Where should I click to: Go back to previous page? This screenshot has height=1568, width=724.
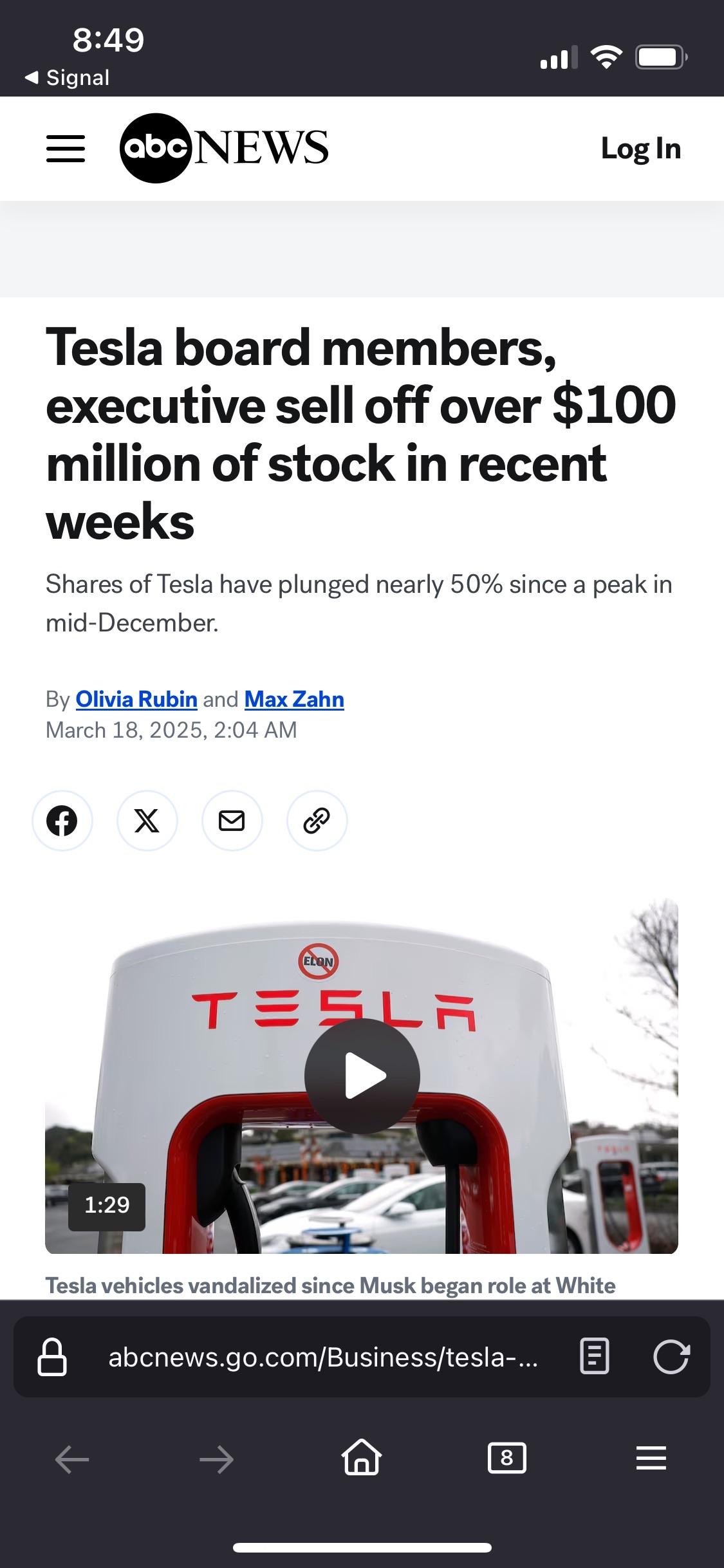pos(72,1459)
